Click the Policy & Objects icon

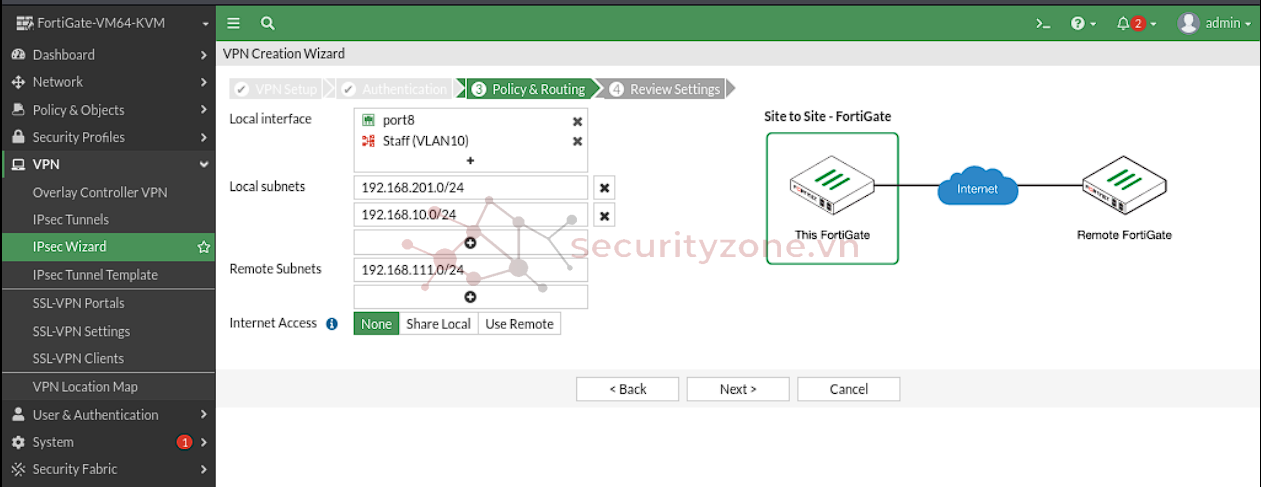(x=18, y=110)
